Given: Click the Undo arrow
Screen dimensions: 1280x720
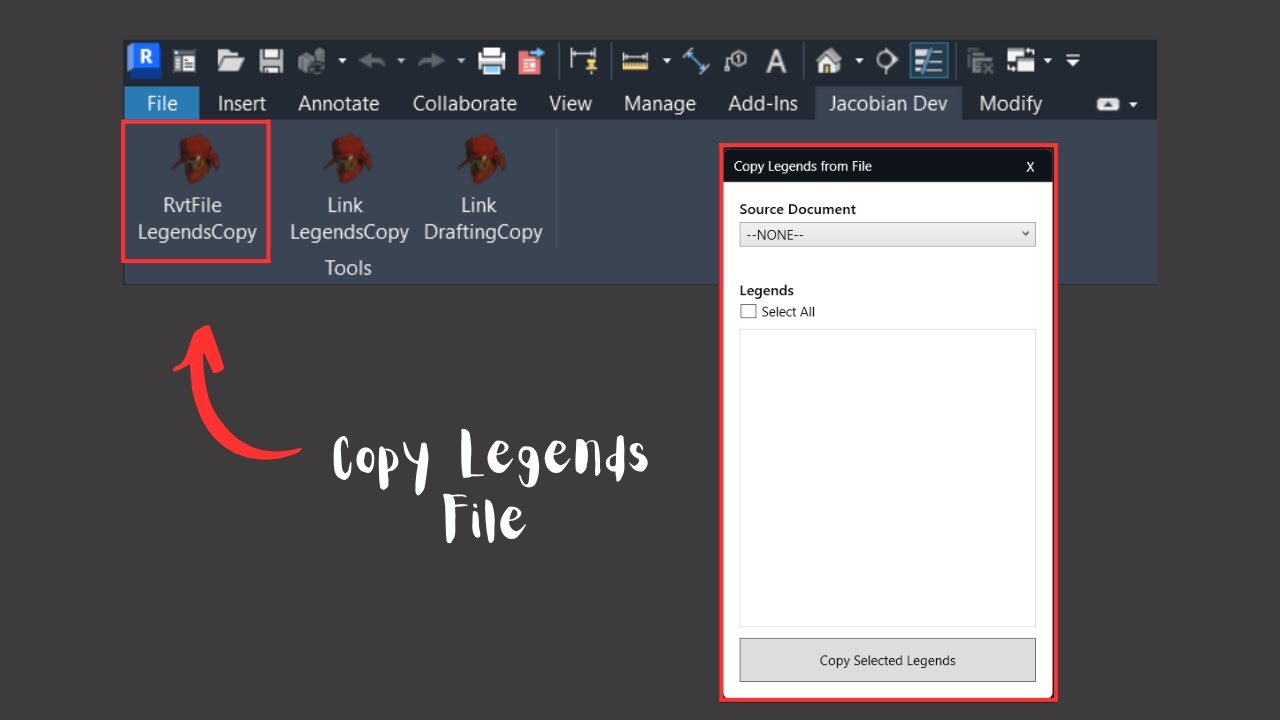Looking at the screenshot, I should click(371, 61).
